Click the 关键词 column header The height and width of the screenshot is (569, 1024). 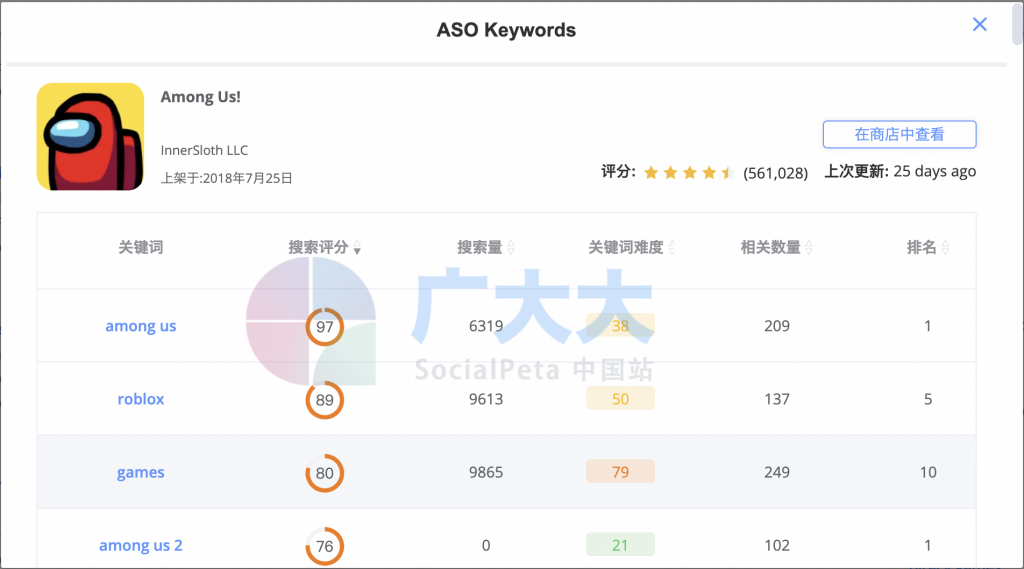(x=141, y=248)
